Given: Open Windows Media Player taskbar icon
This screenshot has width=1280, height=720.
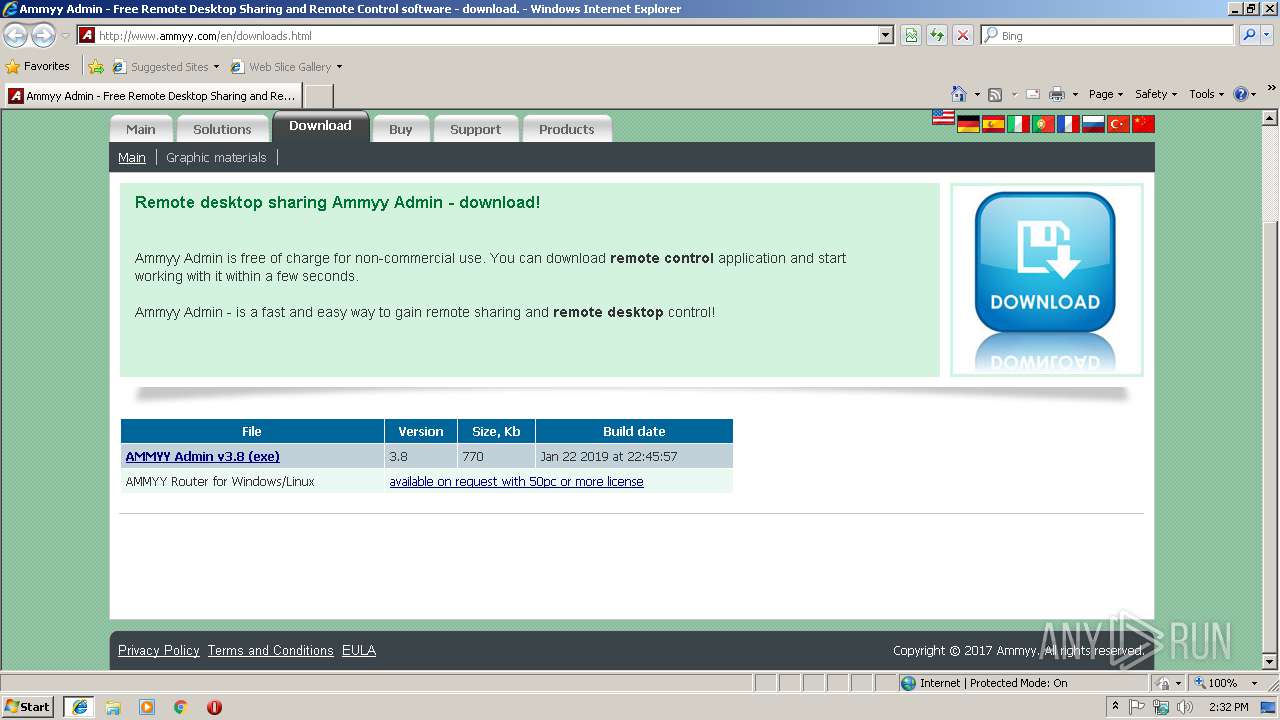Looking at the screenshot, I should [x=147, y=707].
